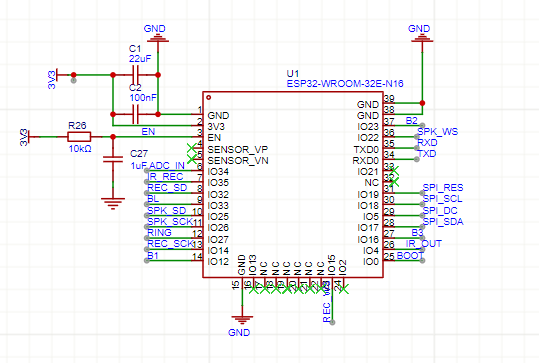Click the ADC_IN net label

coord(167,166)
